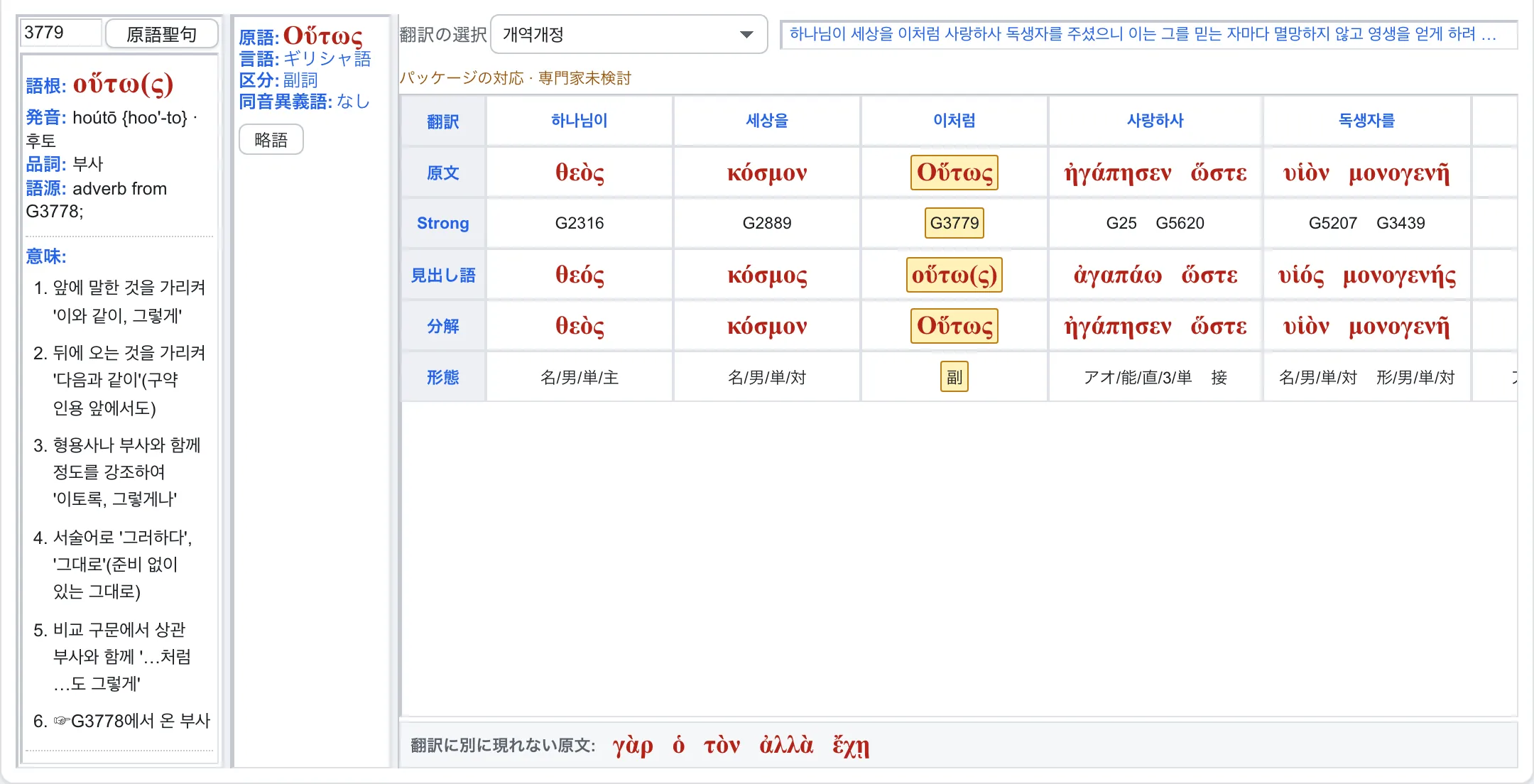The width and height of the screenshot is (1534, 784).
Task: Click the Korean verse text box at top
Action: (1148, 34)
